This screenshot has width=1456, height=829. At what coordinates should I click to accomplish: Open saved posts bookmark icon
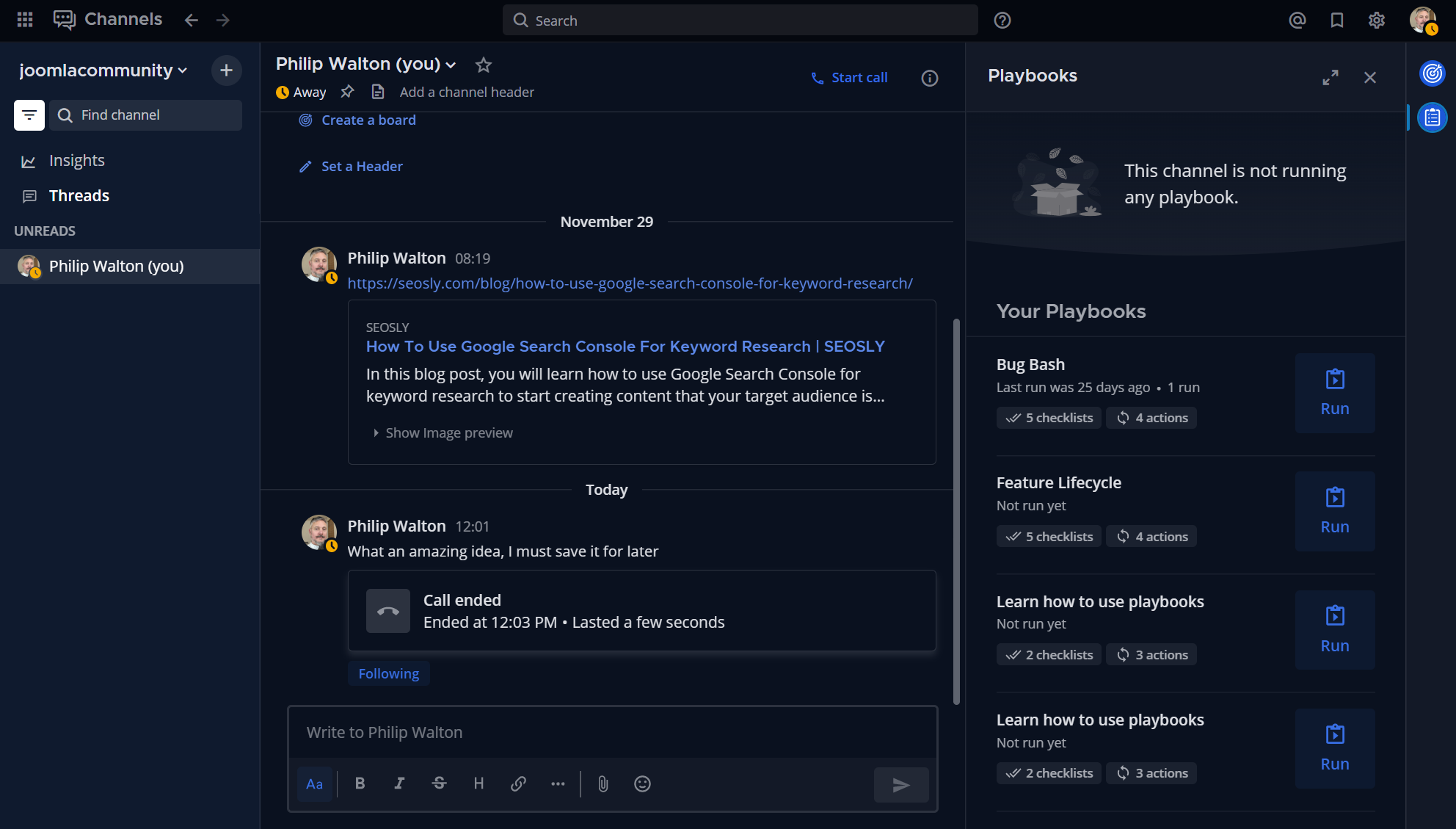point(1336,21)
